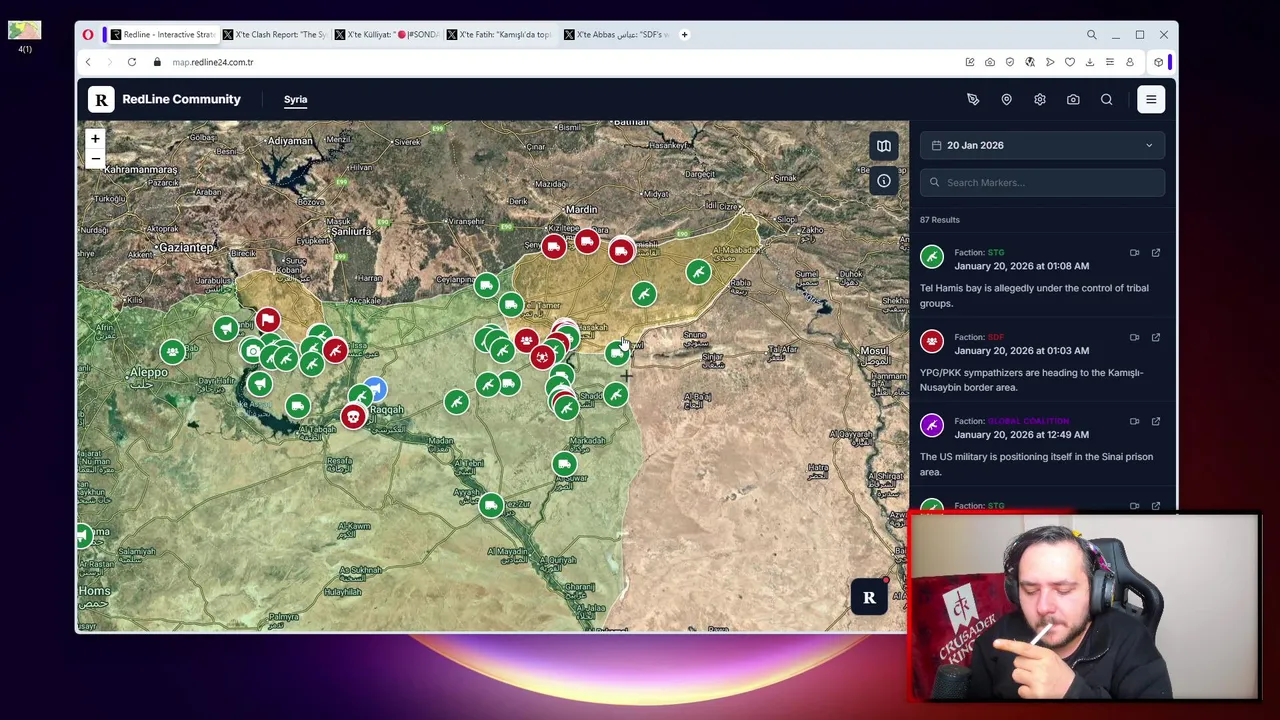Open the hamburger menu button

[1151, 99]
